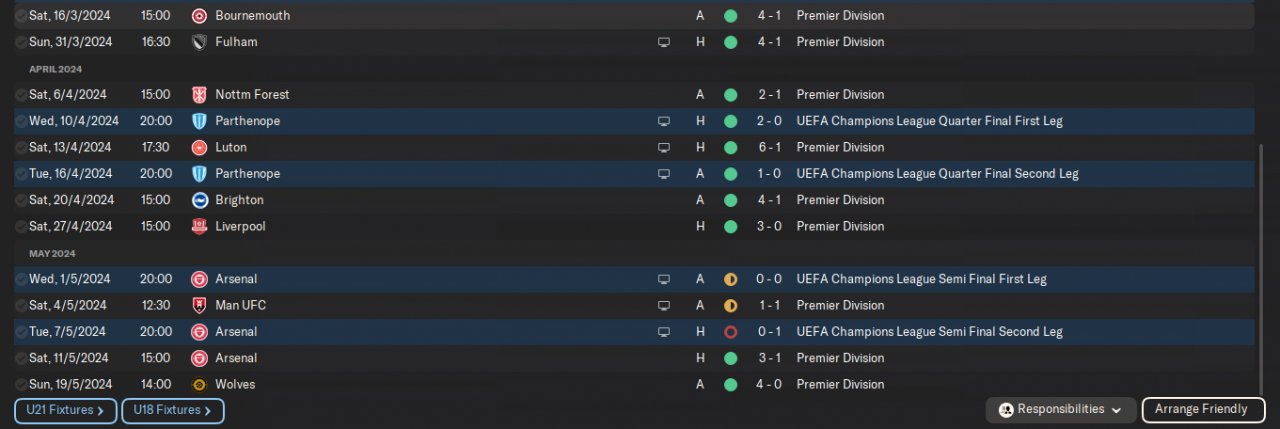
Task: Click the Bournemouth club badge
Action: [x=199, y=16]
